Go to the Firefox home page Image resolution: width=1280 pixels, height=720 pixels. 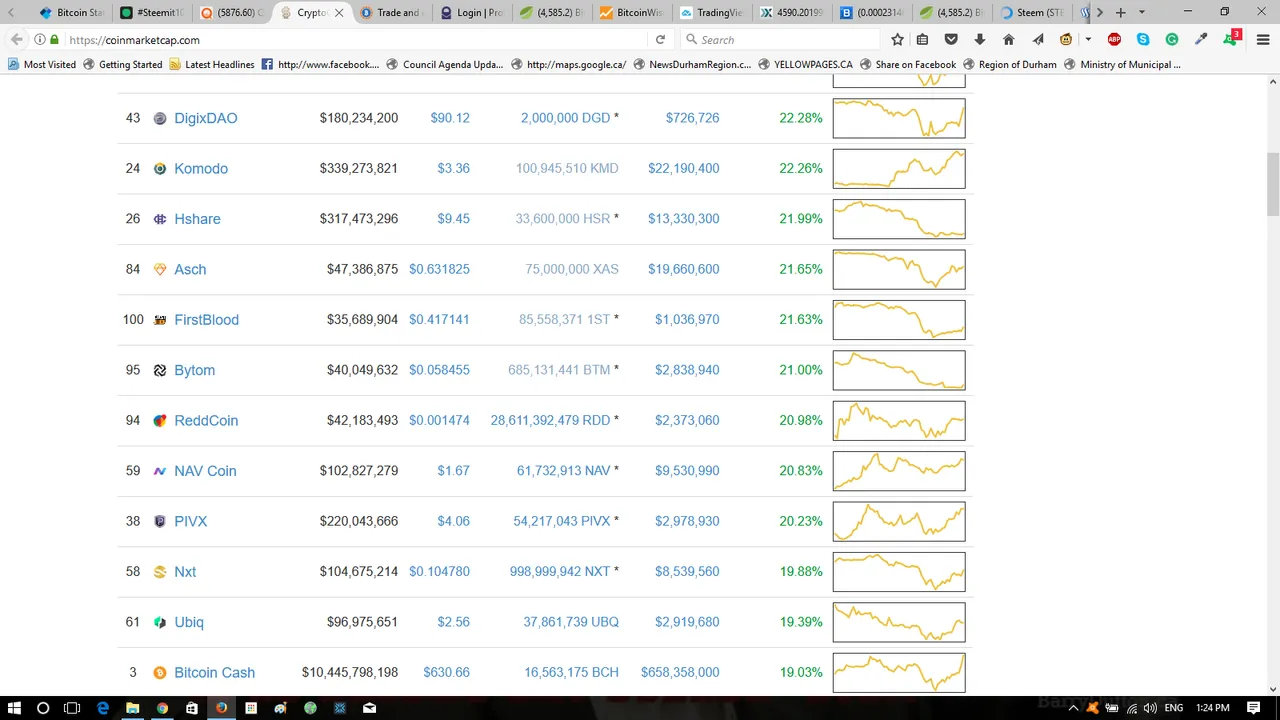(1009, 39)
